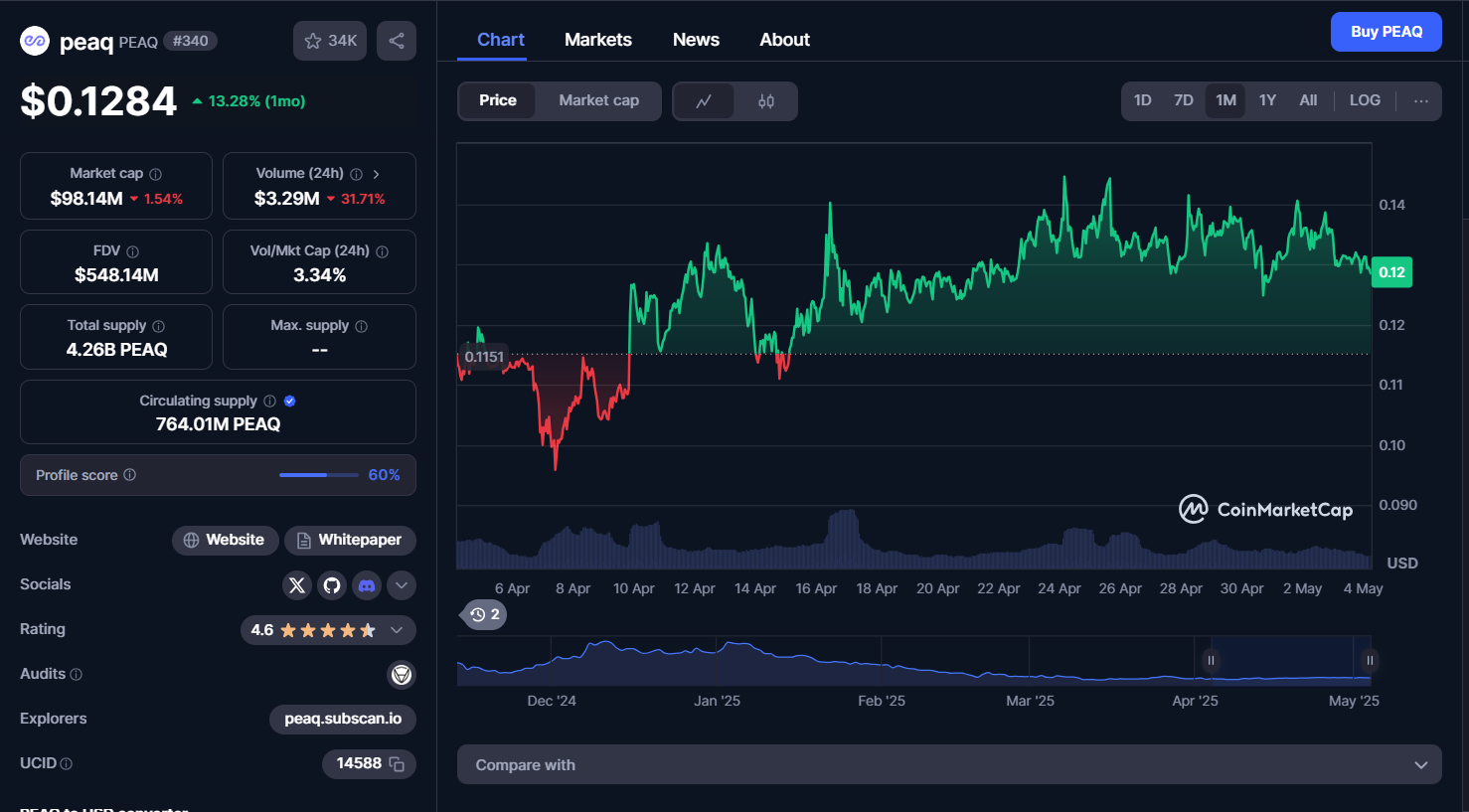Screen dimensions: 1469x812
Task: Click the audit shield icon
Action: (x=402, y=675)
